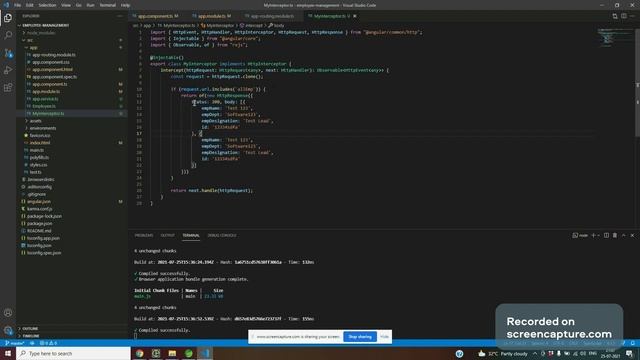Open the Extensions view icon
The image size is (640, 360).
pyautogui.click(x=8, y=88)
